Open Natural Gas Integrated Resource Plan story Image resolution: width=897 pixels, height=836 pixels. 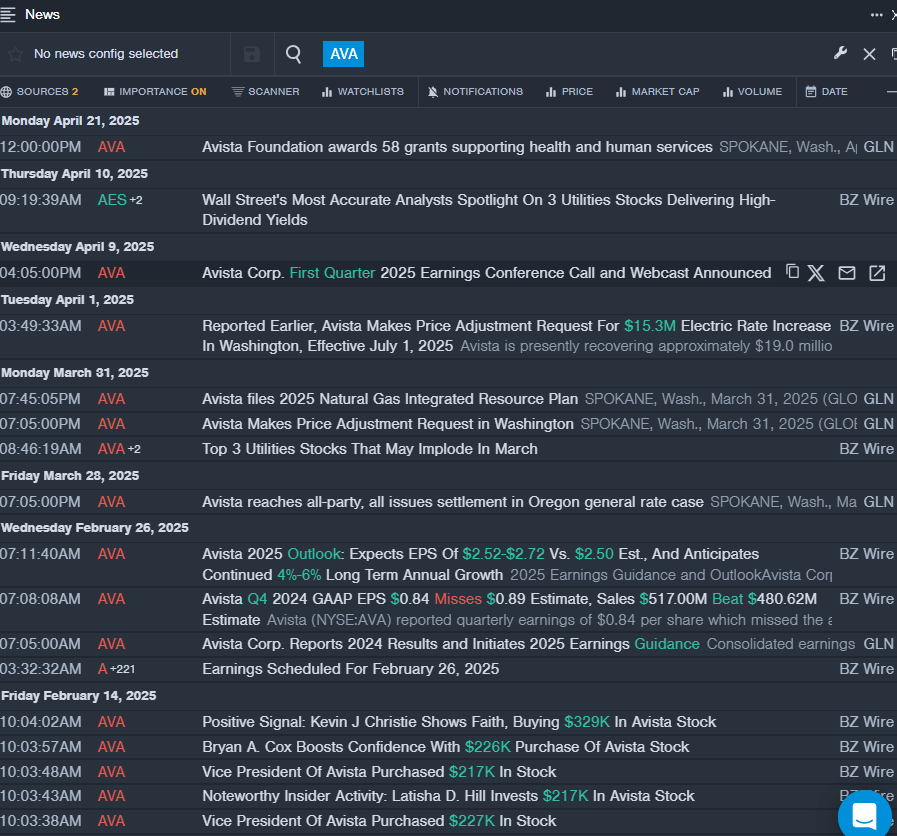click(x=390, y=399)
